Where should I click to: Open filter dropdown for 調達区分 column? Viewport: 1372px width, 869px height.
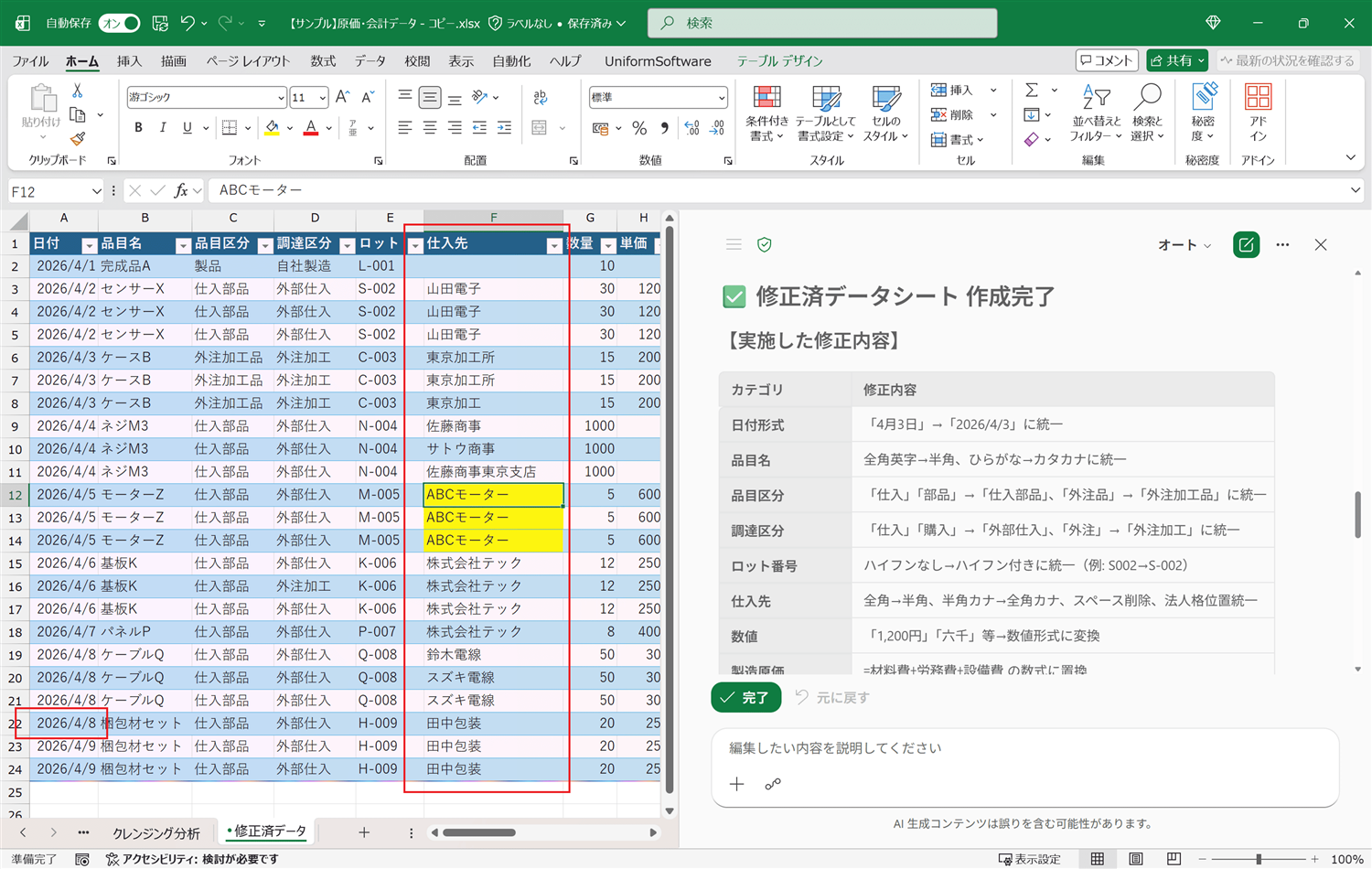coord(347,245)
